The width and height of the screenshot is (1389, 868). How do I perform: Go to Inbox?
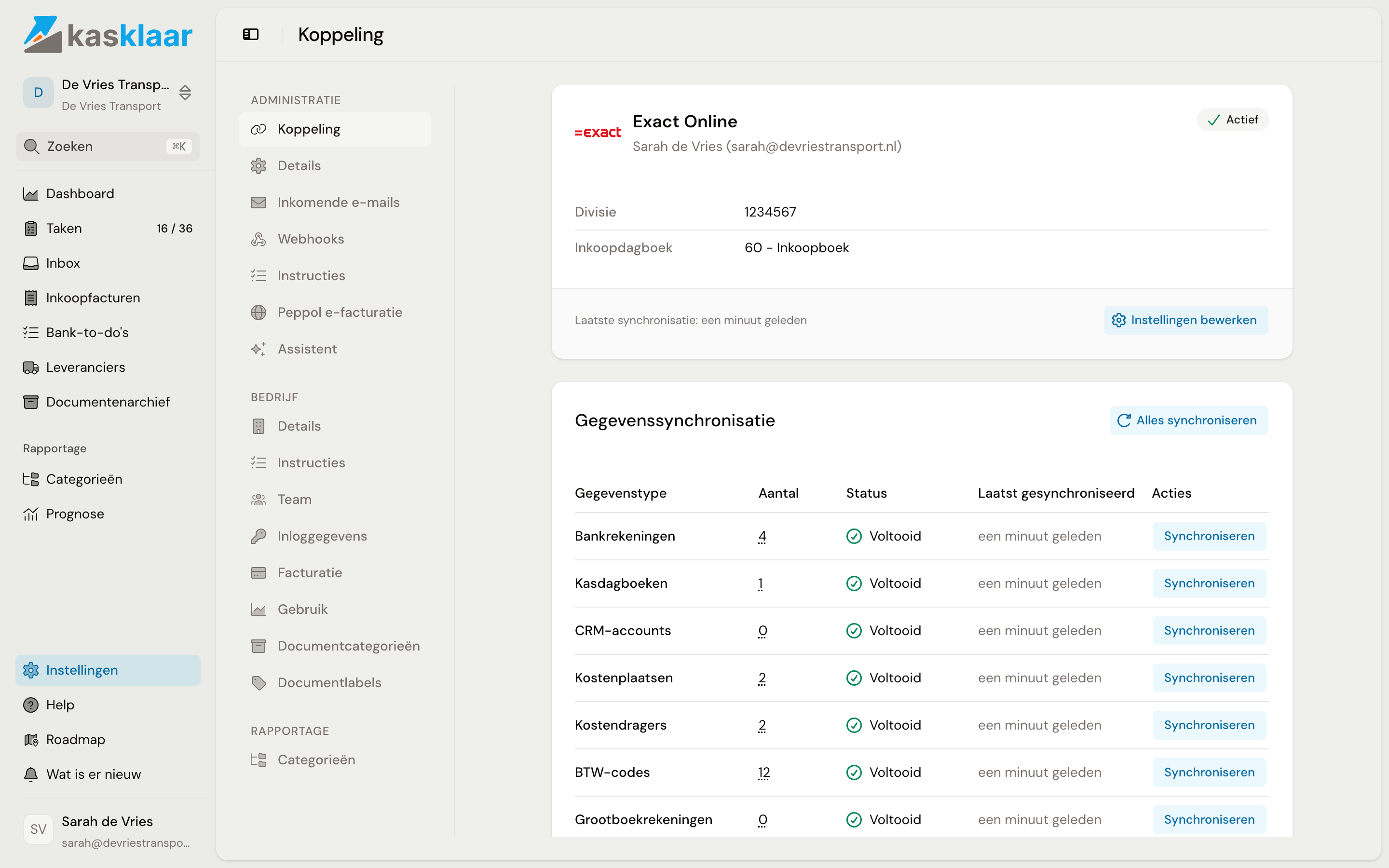click(x=108, y=263)
